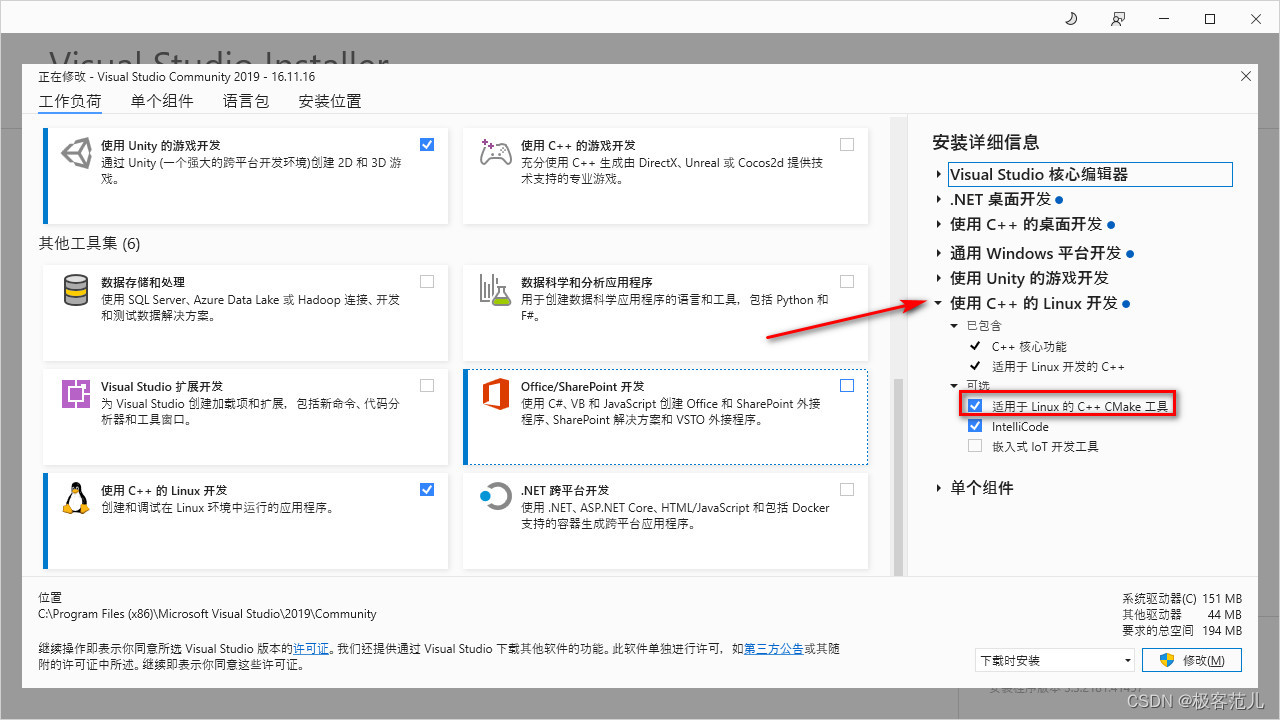The image size is (1280, 720).
Task: Switch to the 单个组件 tab
Action: (x=162, y=101)
